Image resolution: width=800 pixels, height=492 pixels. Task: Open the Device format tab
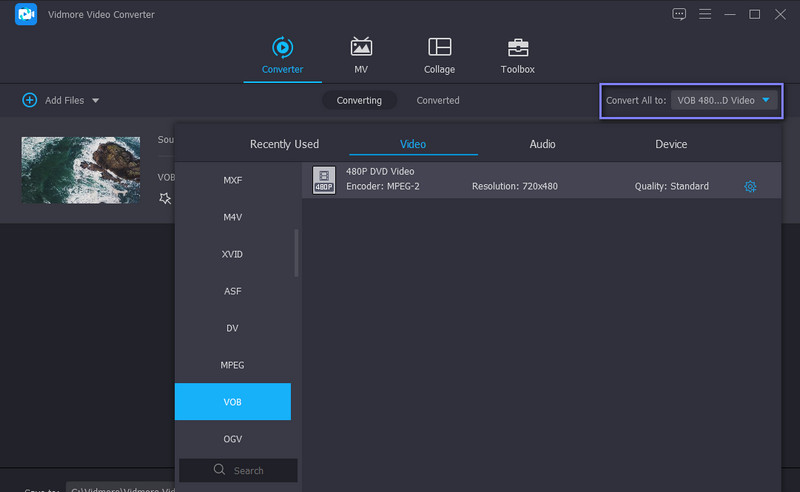tap(671, 144)
